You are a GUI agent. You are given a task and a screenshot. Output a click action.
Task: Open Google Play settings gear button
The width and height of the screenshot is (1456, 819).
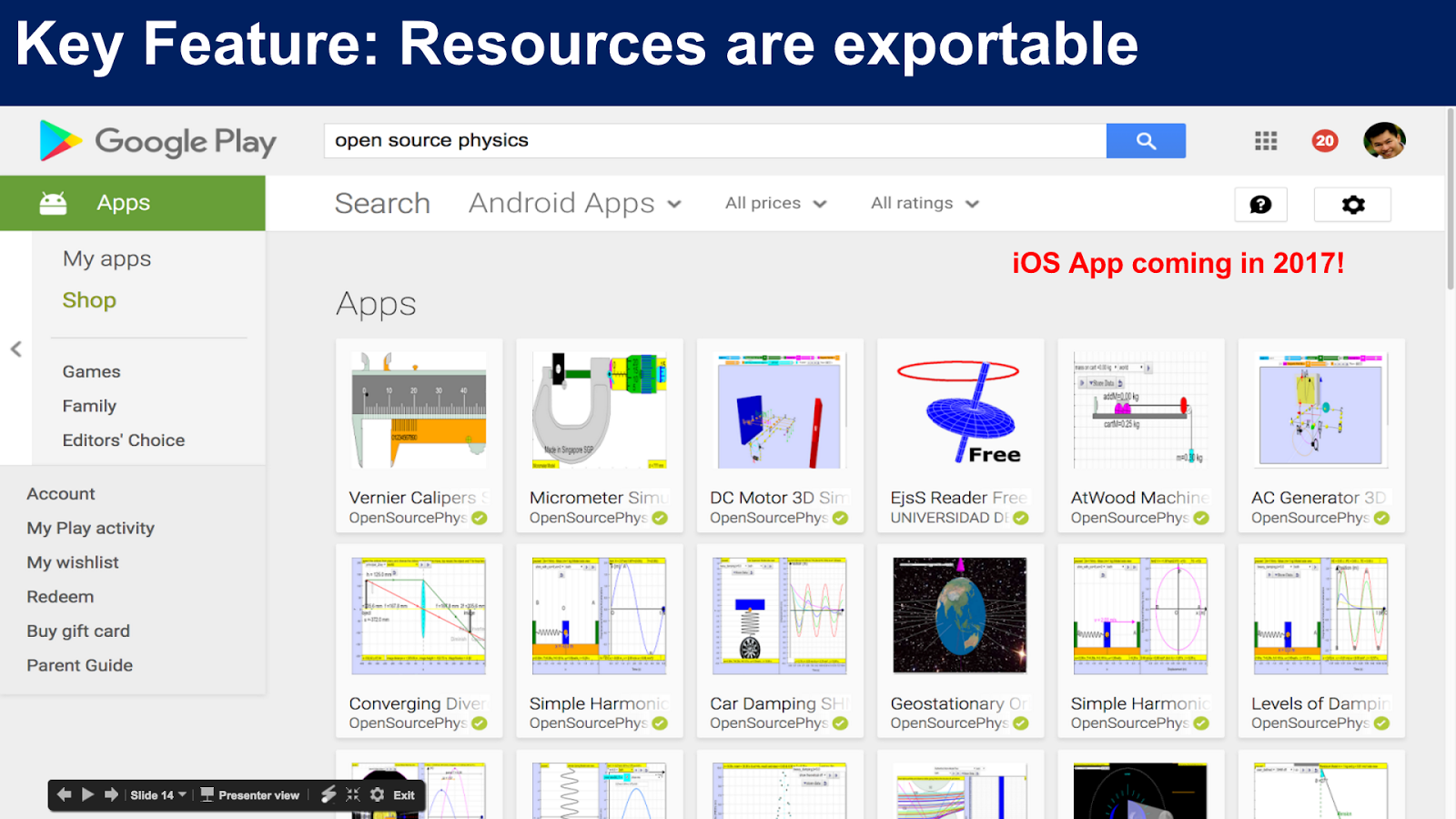pos(1353,205)
